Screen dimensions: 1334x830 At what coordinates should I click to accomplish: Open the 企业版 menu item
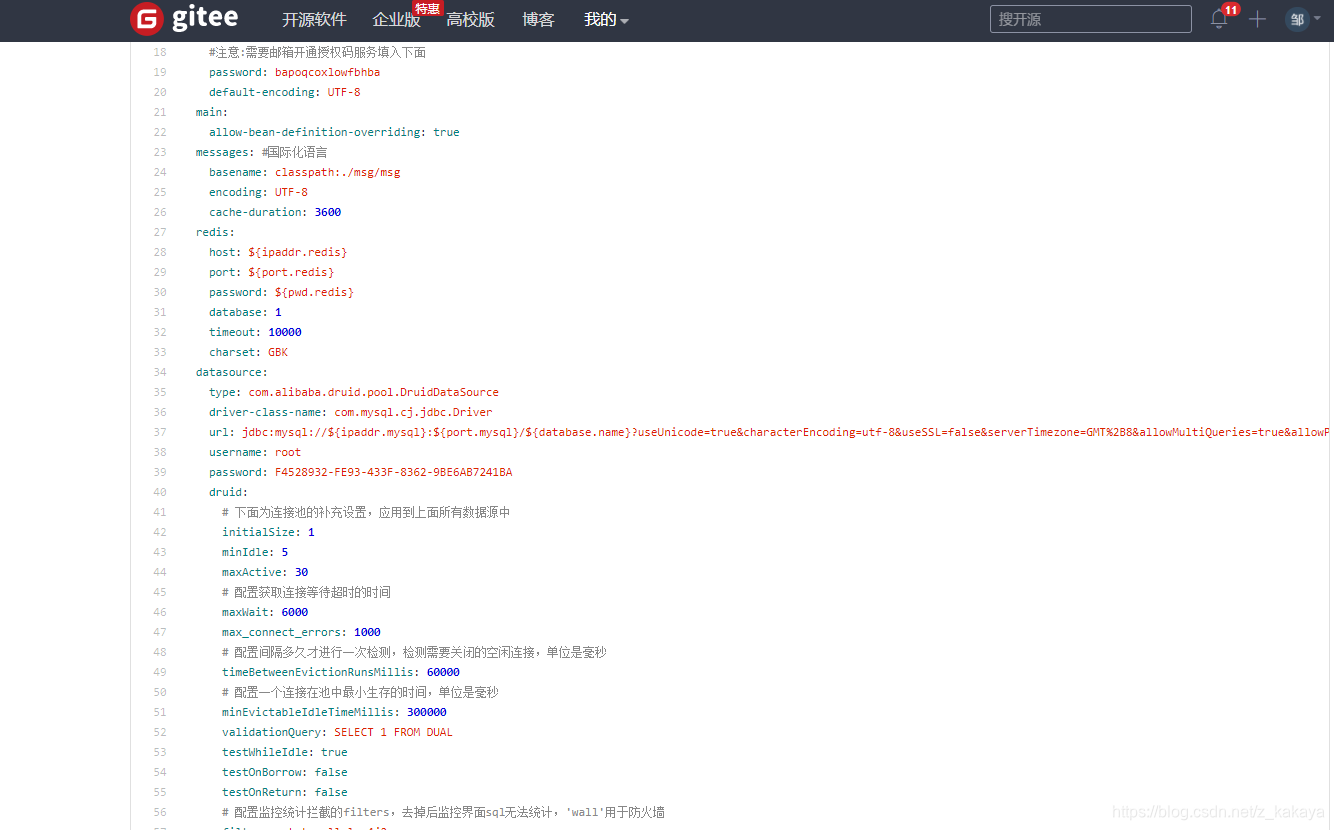pyautogui.click(x=396, y=20)
